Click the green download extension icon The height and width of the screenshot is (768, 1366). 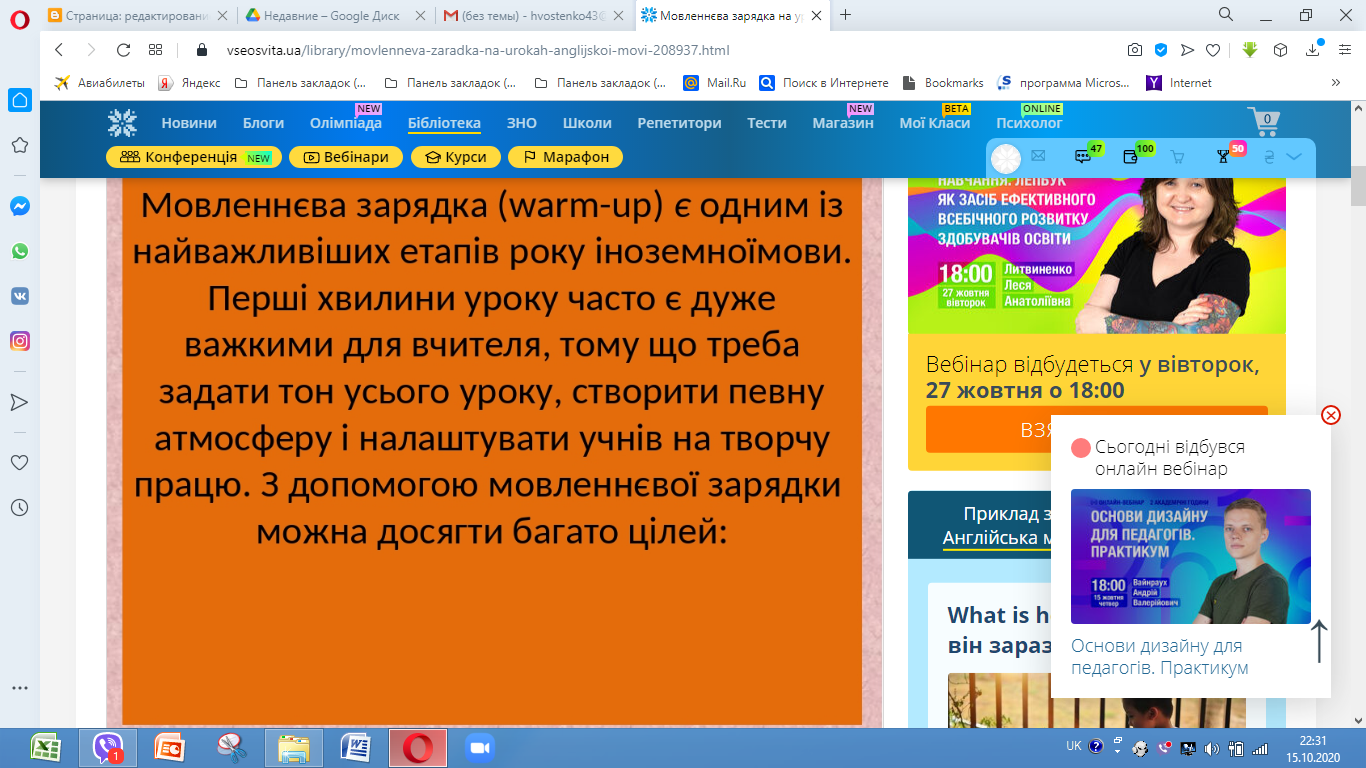click(x=1250, y=49)
